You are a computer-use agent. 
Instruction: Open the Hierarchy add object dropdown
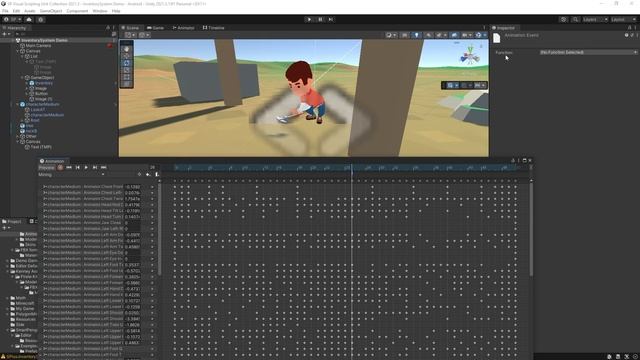6,34
